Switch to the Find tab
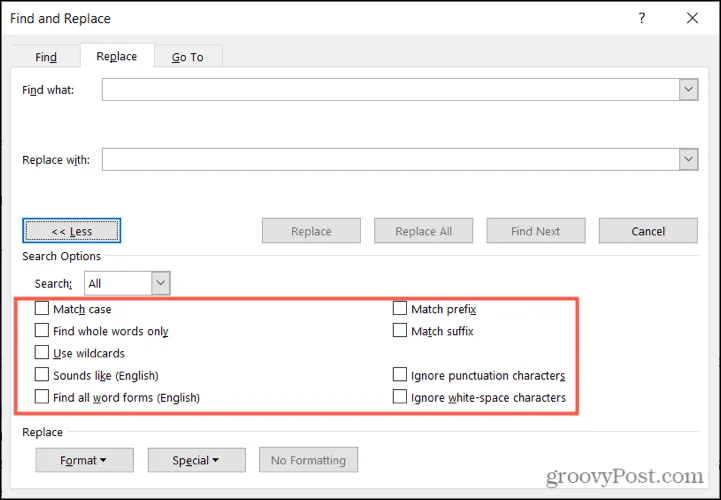This screenshot has width=721, height=500. click(46, 57)
